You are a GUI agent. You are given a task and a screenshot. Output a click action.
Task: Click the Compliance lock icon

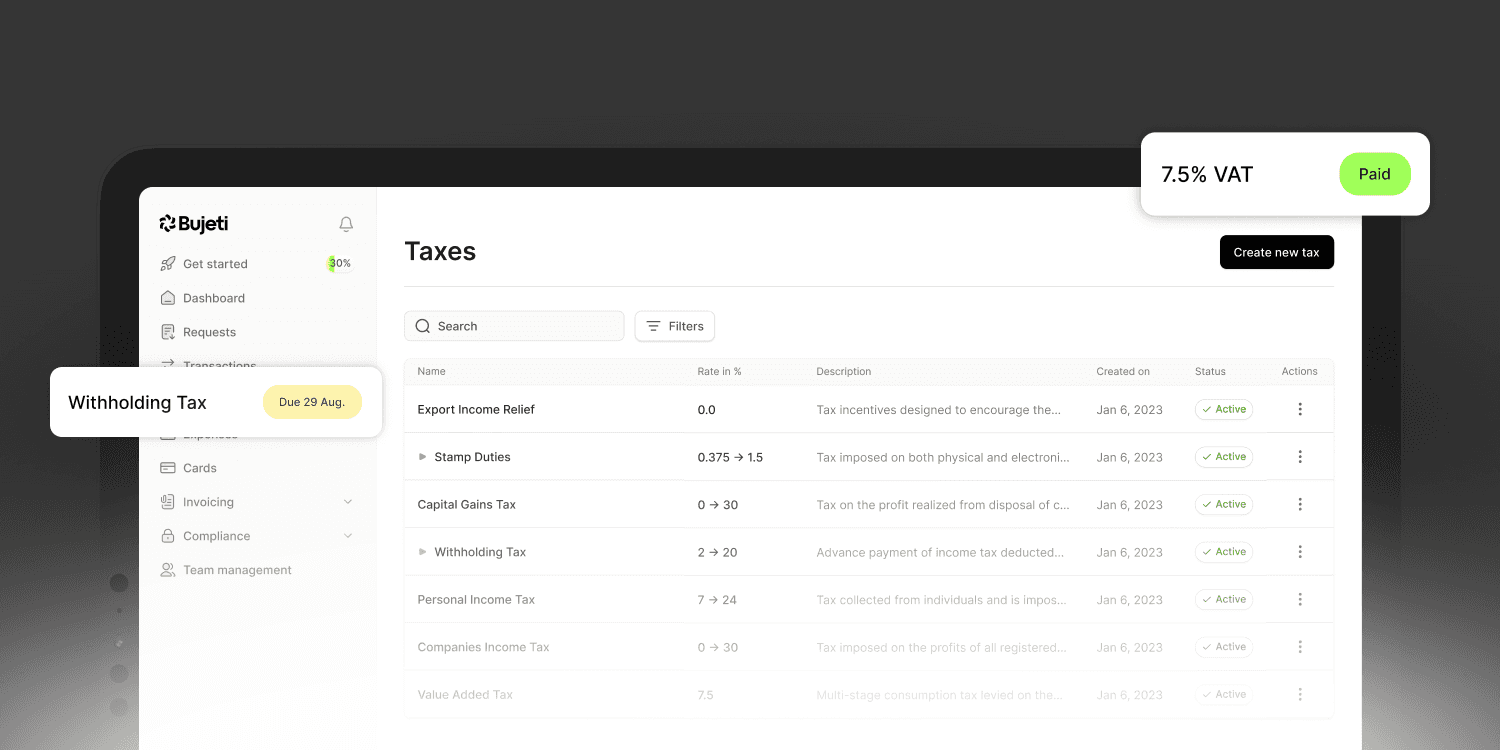tap(168, 536)
